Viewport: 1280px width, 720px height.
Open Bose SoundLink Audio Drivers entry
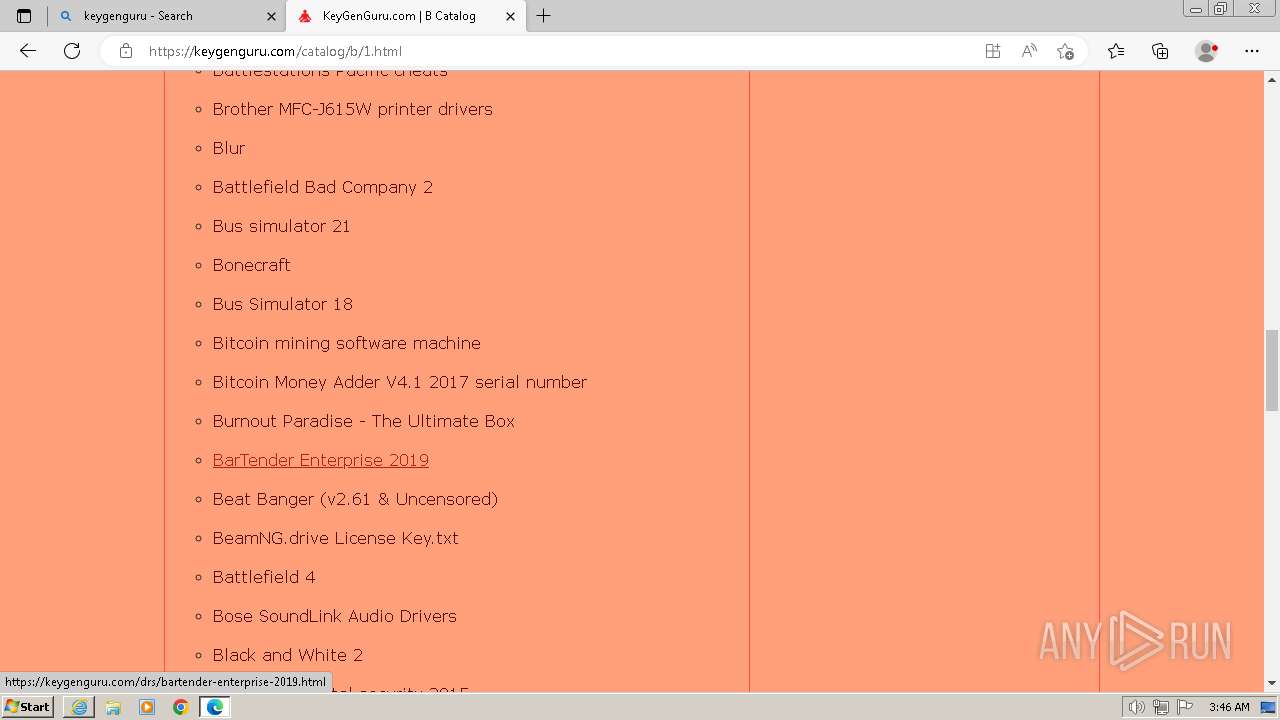(334, 616)
